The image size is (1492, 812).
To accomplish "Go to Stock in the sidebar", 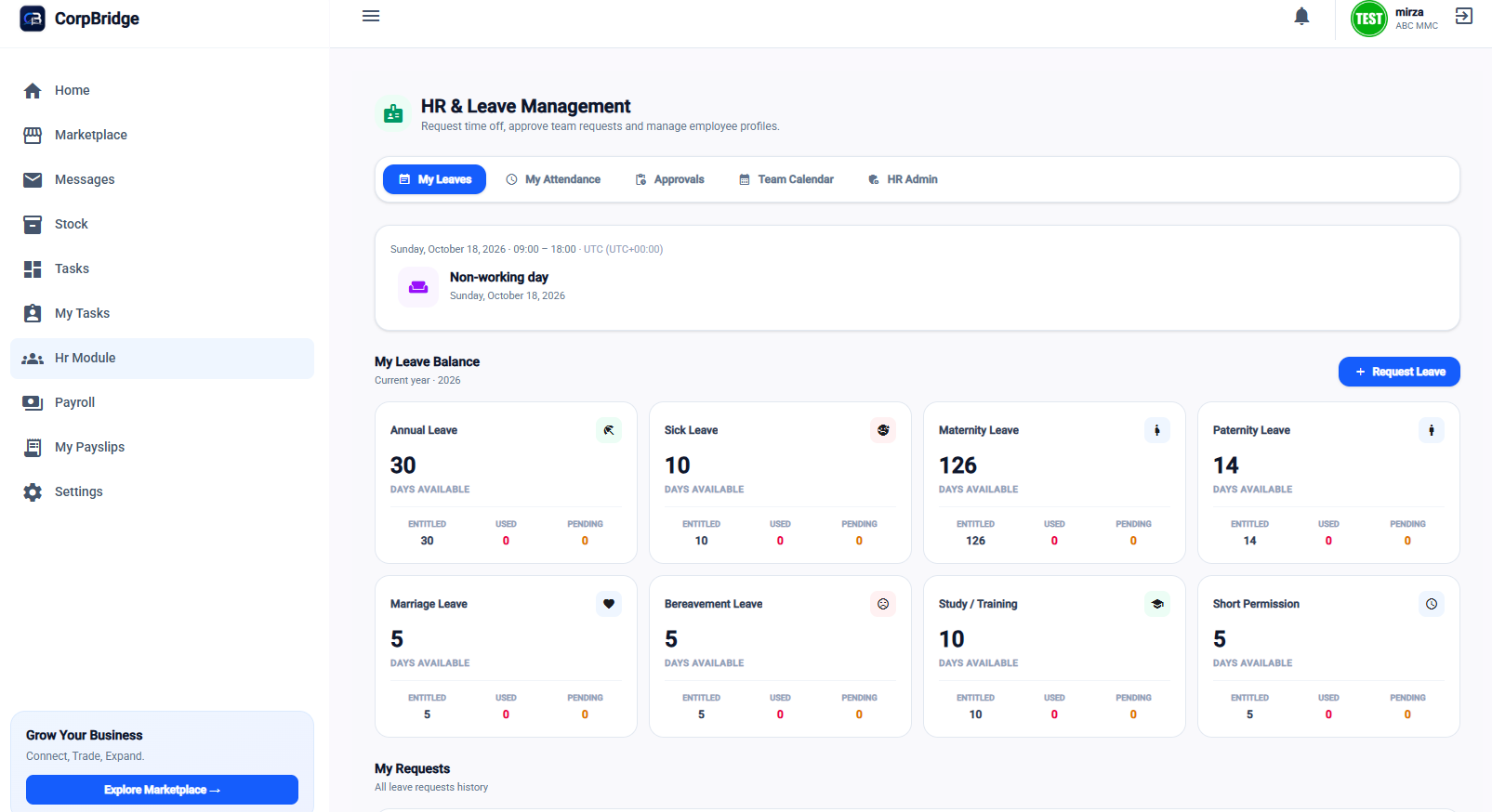I will 162,224.
